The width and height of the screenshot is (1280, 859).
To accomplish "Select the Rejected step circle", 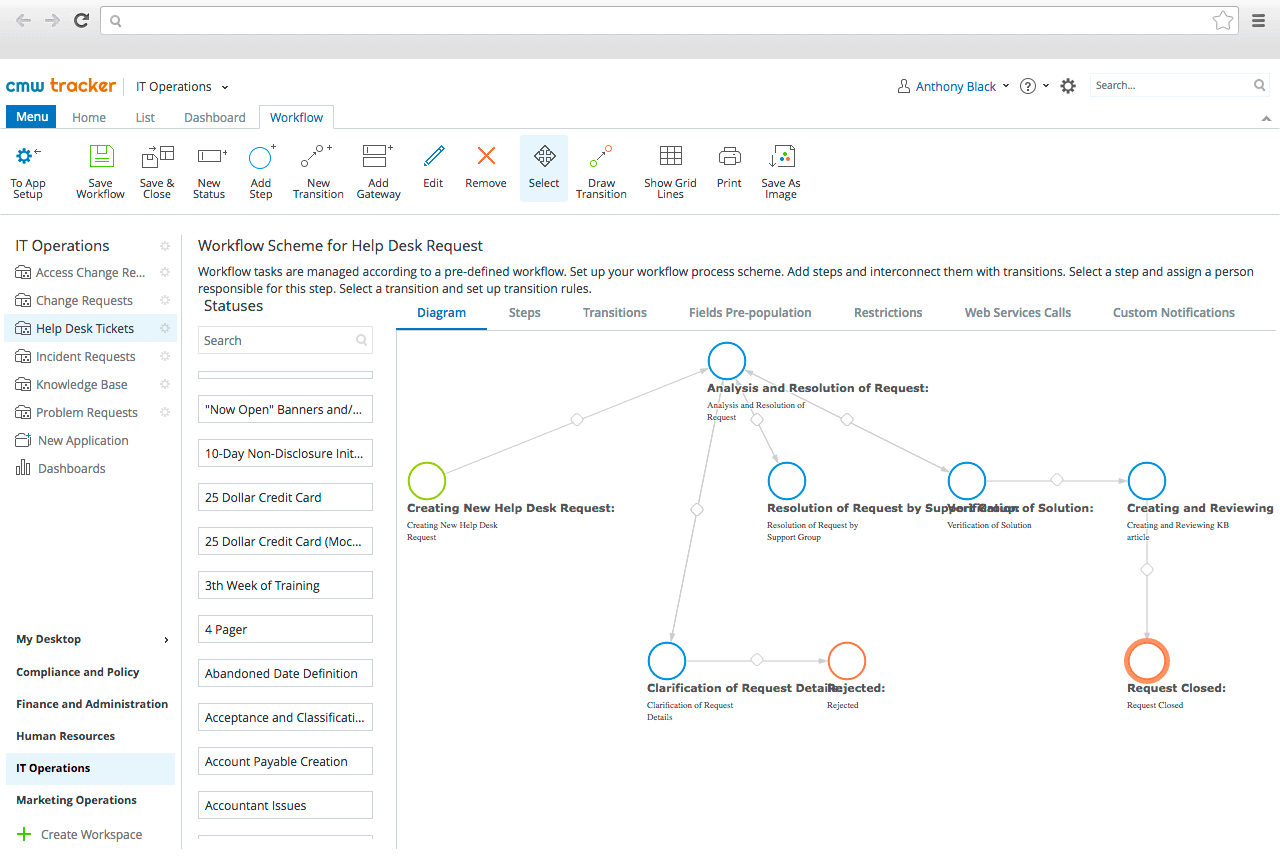I will (847, 661).
